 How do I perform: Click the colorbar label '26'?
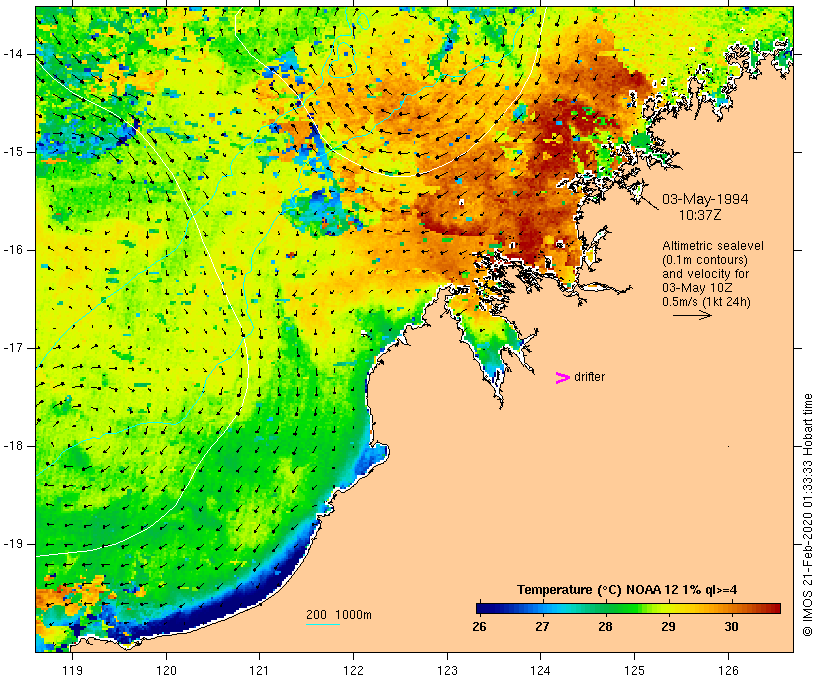pos(479,627)
